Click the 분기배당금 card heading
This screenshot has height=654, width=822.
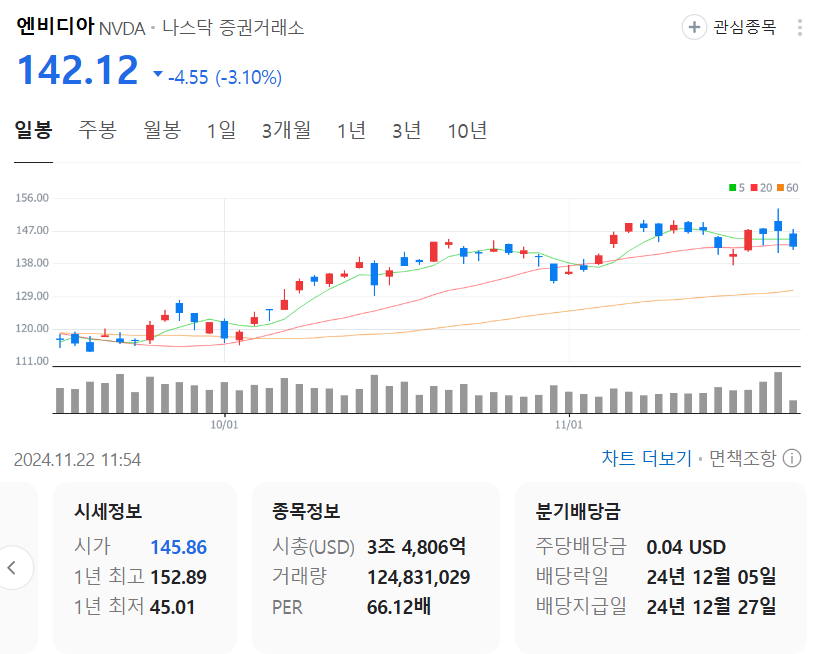click(578, 511)
